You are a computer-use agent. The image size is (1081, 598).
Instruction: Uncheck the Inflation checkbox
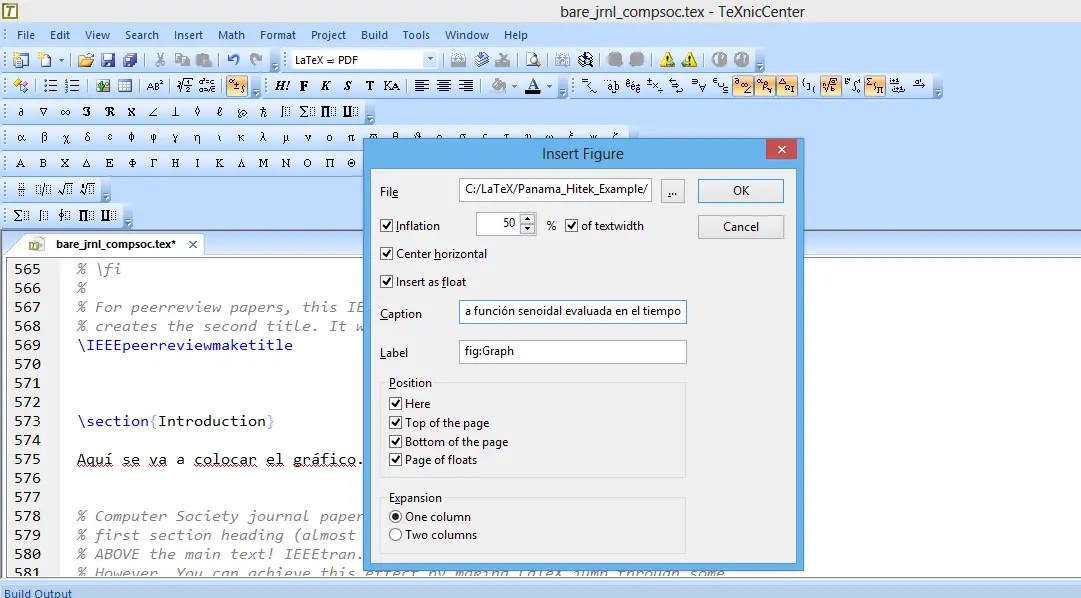pyautogui.click(x=389, y=225)
